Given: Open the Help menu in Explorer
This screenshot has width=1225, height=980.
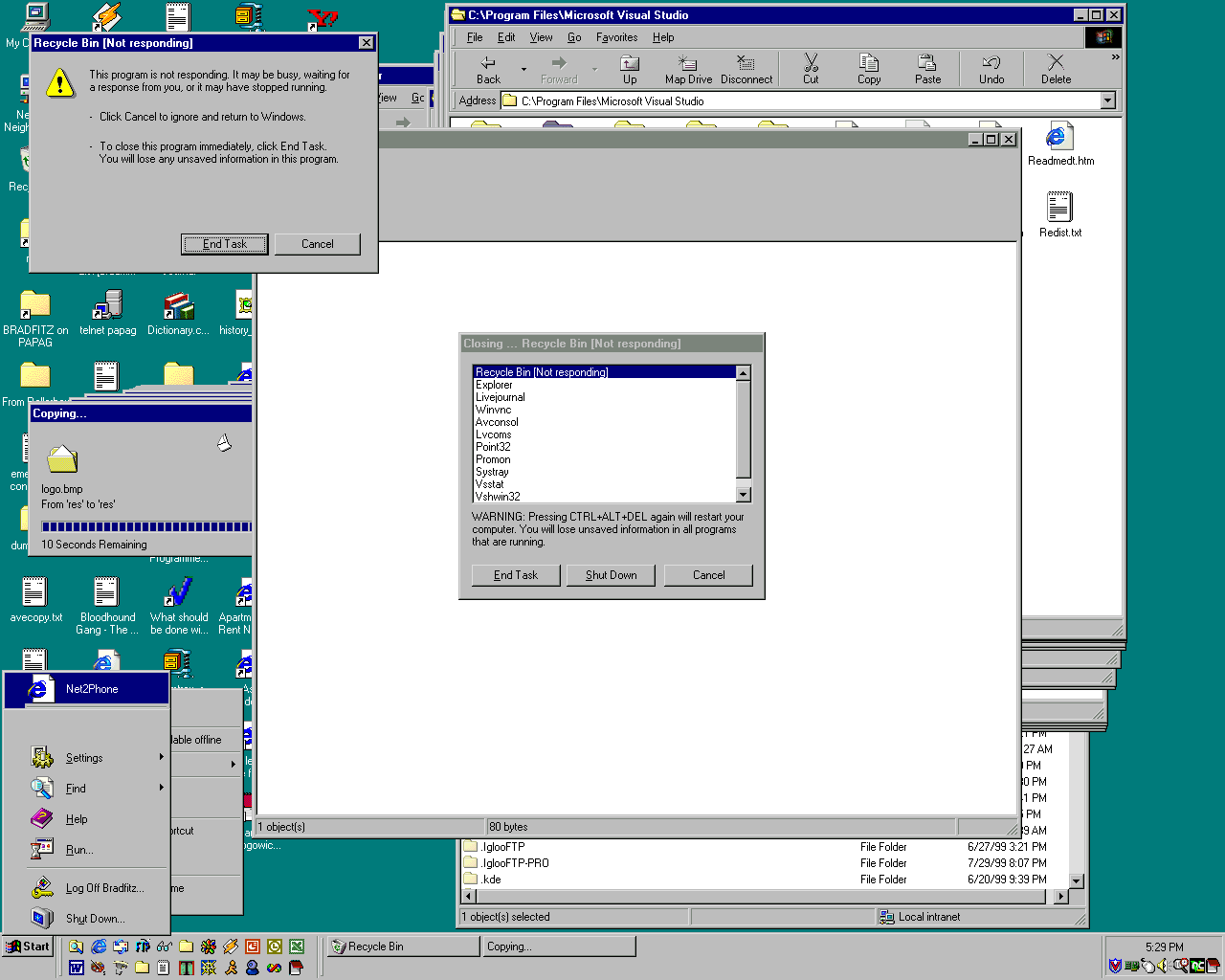Looking at the screenshot, I should (663, 37).
